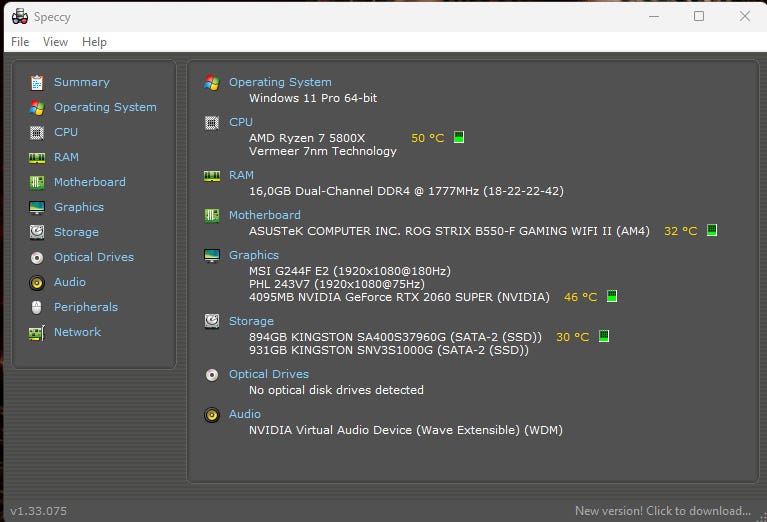Click the Motherboard icon in summary panel
The width and height of the screenshot is (767, 522).
click(212, 215)
